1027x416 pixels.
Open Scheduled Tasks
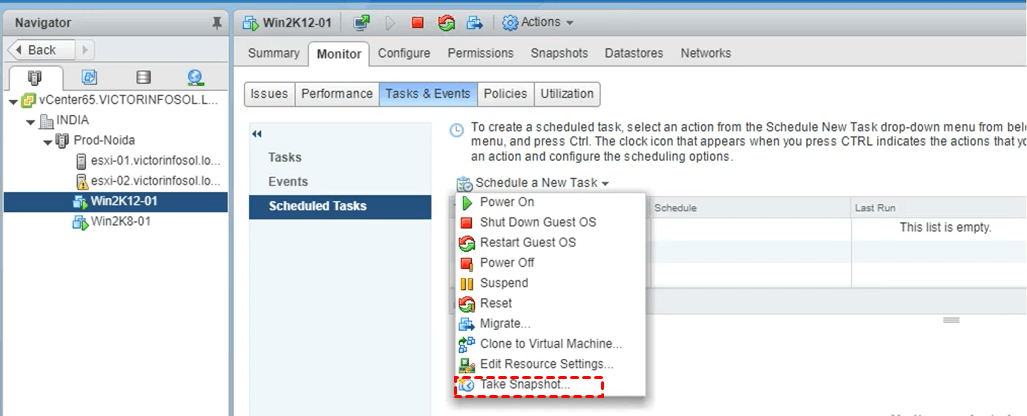pyautogui.click(x=340, y=206)
